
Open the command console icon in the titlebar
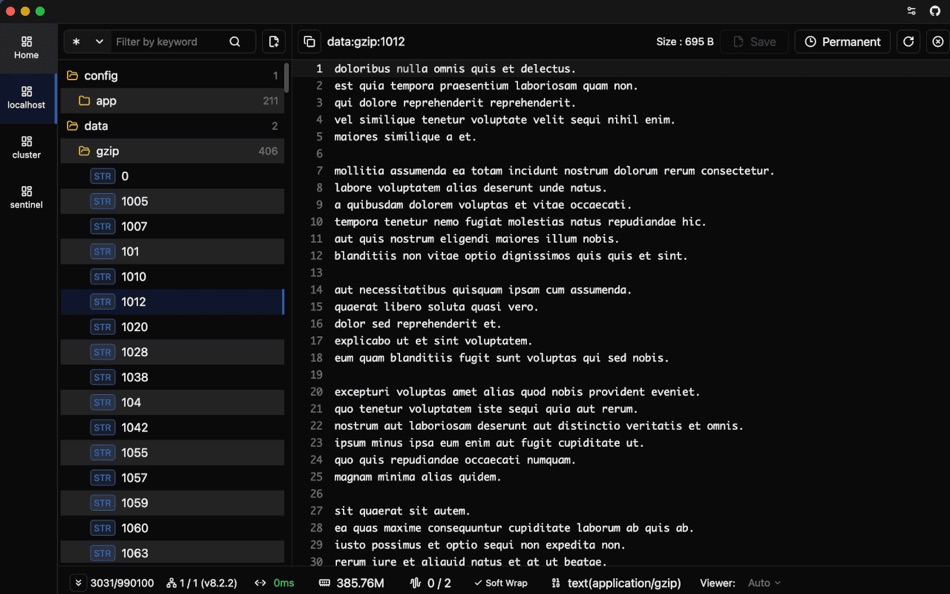tap(911, 12)
